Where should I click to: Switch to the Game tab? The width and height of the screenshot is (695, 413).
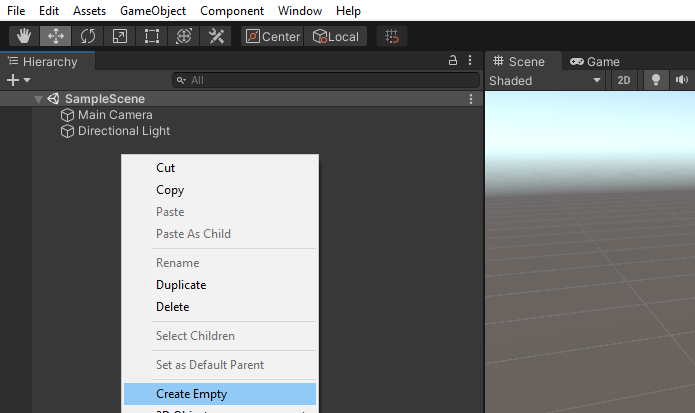coord(595,61)
